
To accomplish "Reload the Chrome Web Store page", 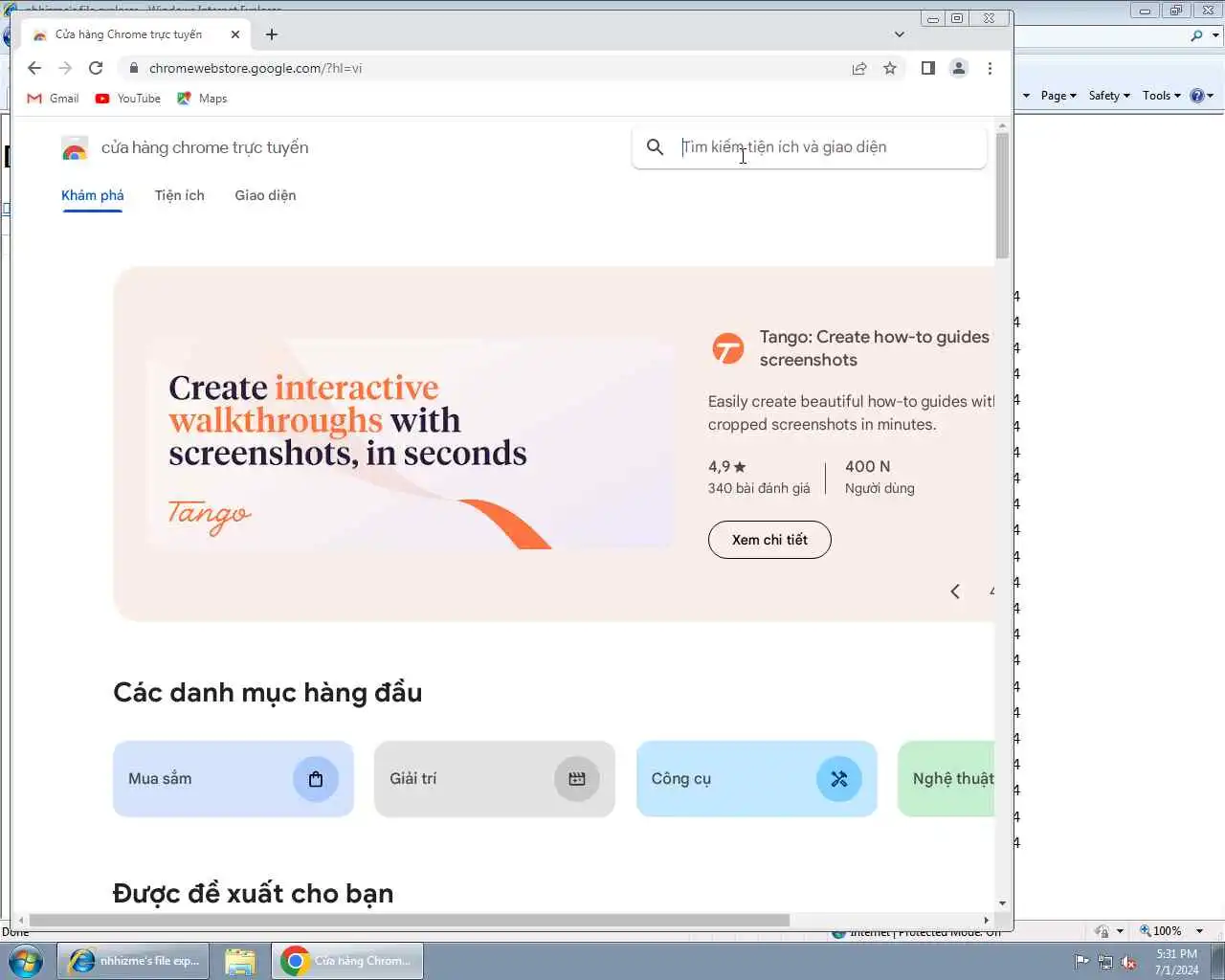I will pyautogui.click(x=96, y=68).
